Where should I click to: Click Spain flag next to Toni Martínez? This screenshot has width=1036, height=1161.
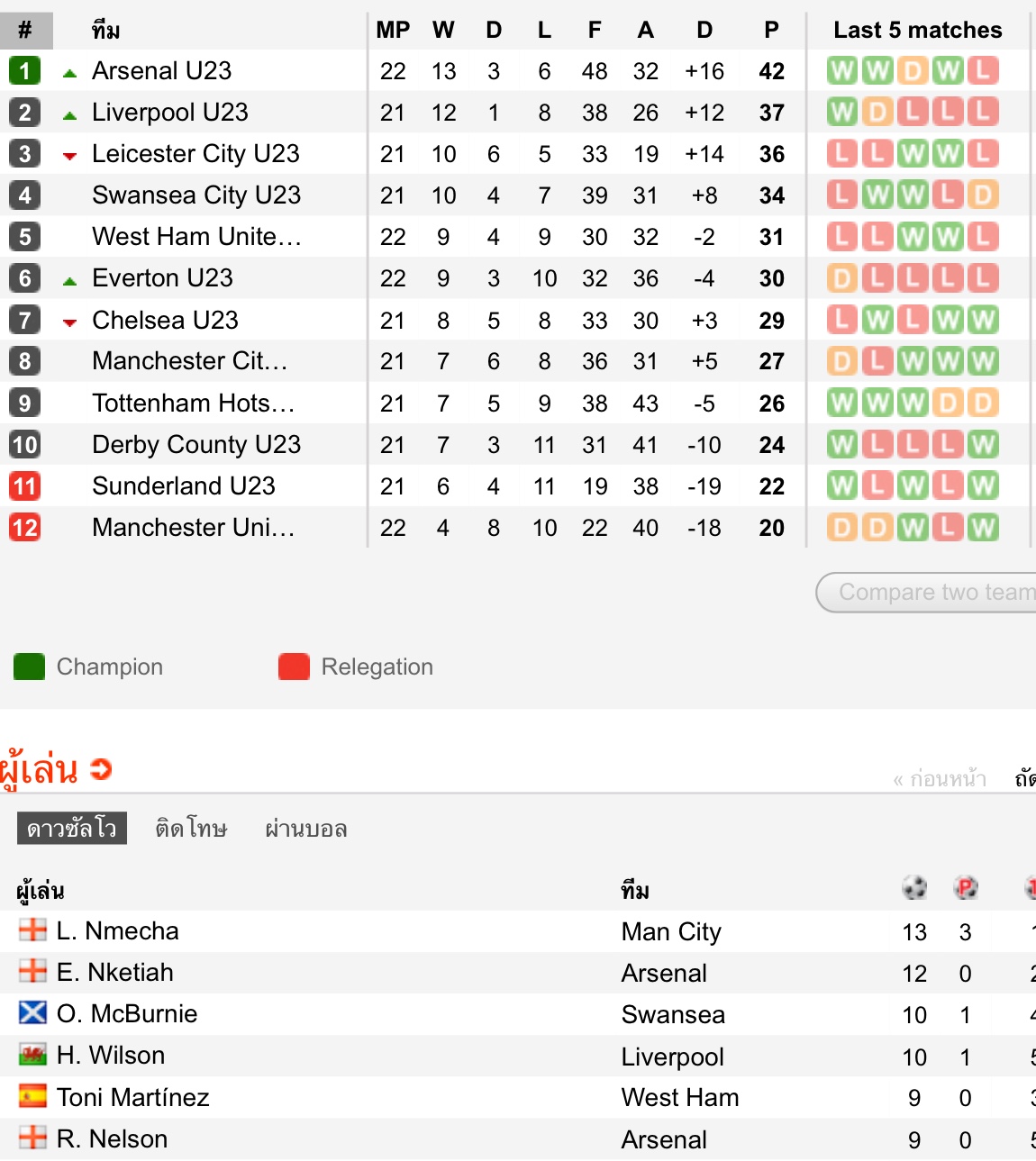[32, 1096]
